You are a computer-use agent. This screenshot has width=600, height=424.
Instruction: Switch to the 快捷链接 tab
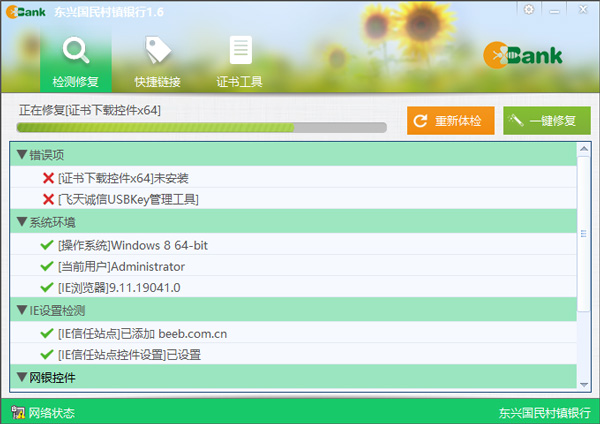[157, 61]
